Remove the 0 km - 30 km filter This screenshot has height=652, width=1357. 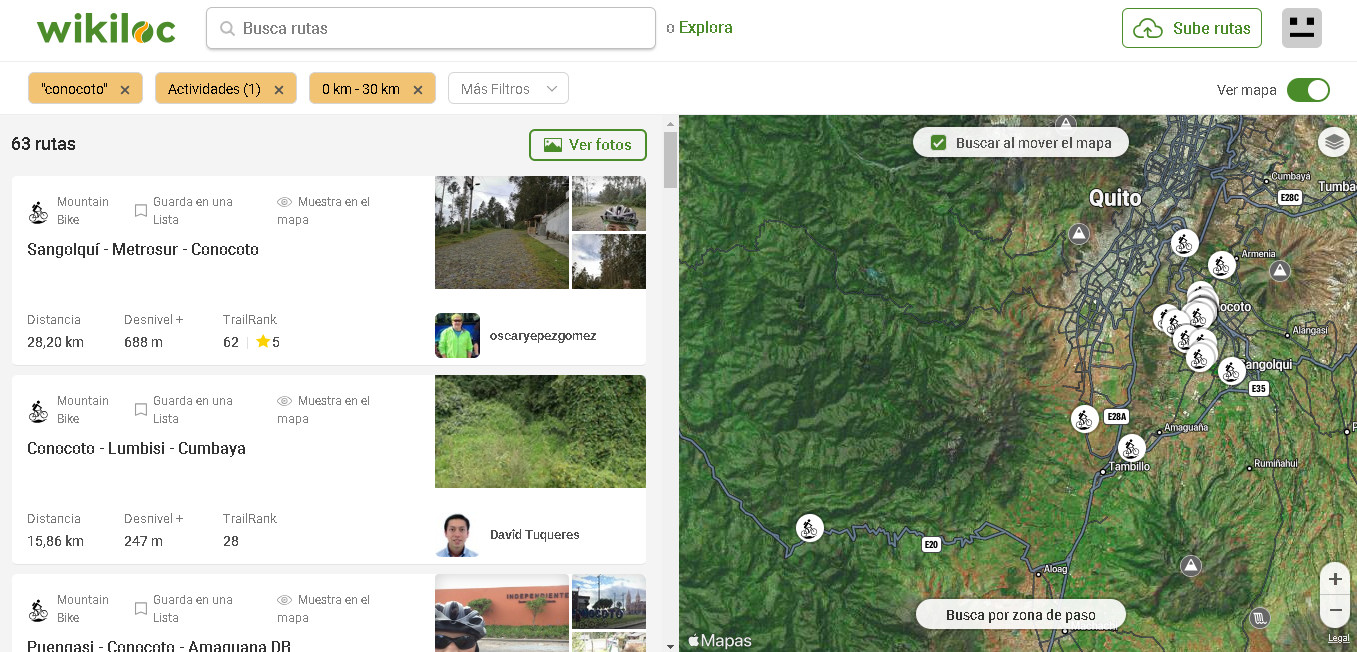click(x=418, y=89)
